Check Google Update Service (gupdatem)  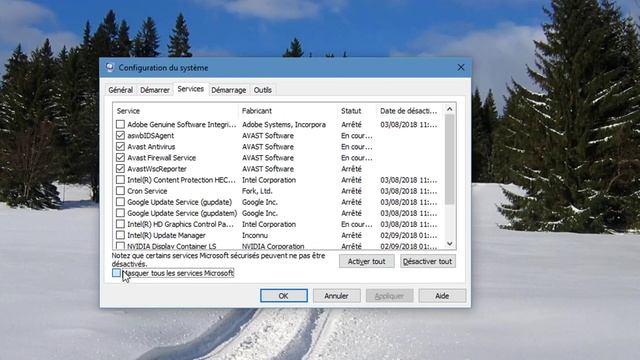[120, 213]
